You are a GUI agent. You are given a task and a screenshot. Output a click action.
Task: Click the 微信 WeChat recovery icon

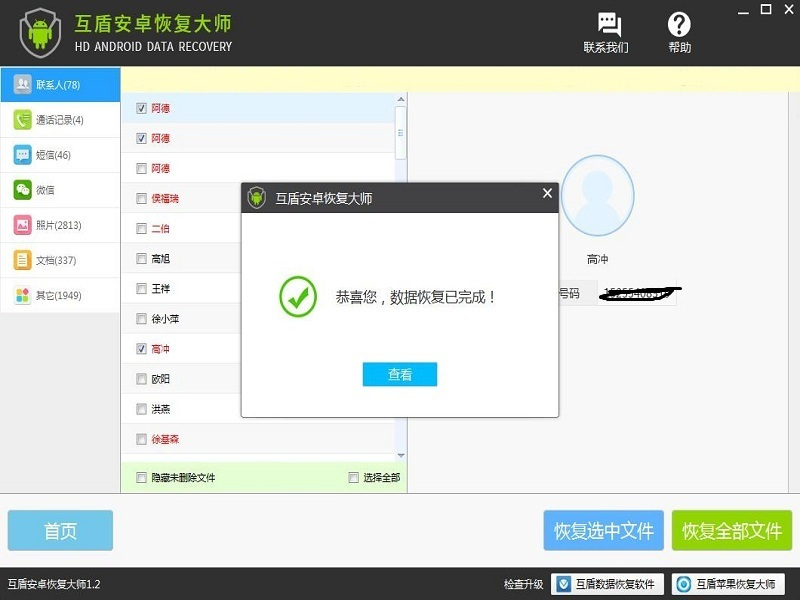tap(25, 190)
